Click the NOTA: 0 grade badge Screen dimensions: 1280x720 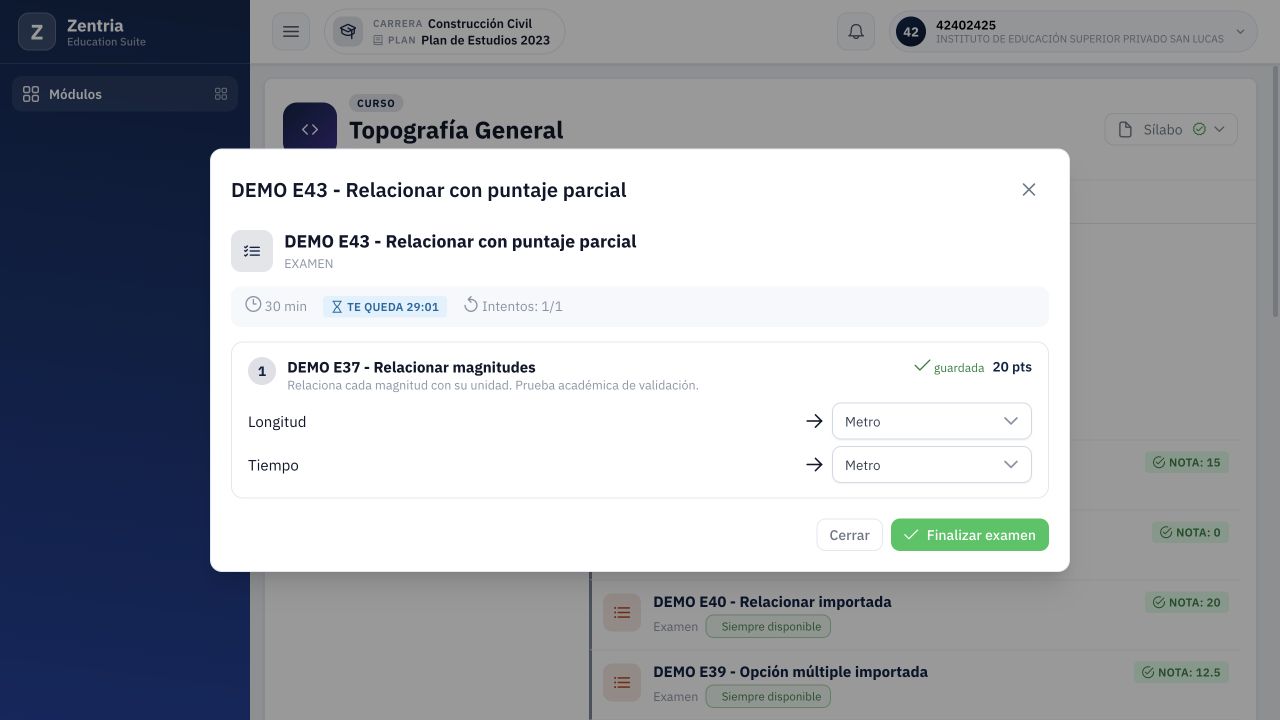click(1190, 533)
